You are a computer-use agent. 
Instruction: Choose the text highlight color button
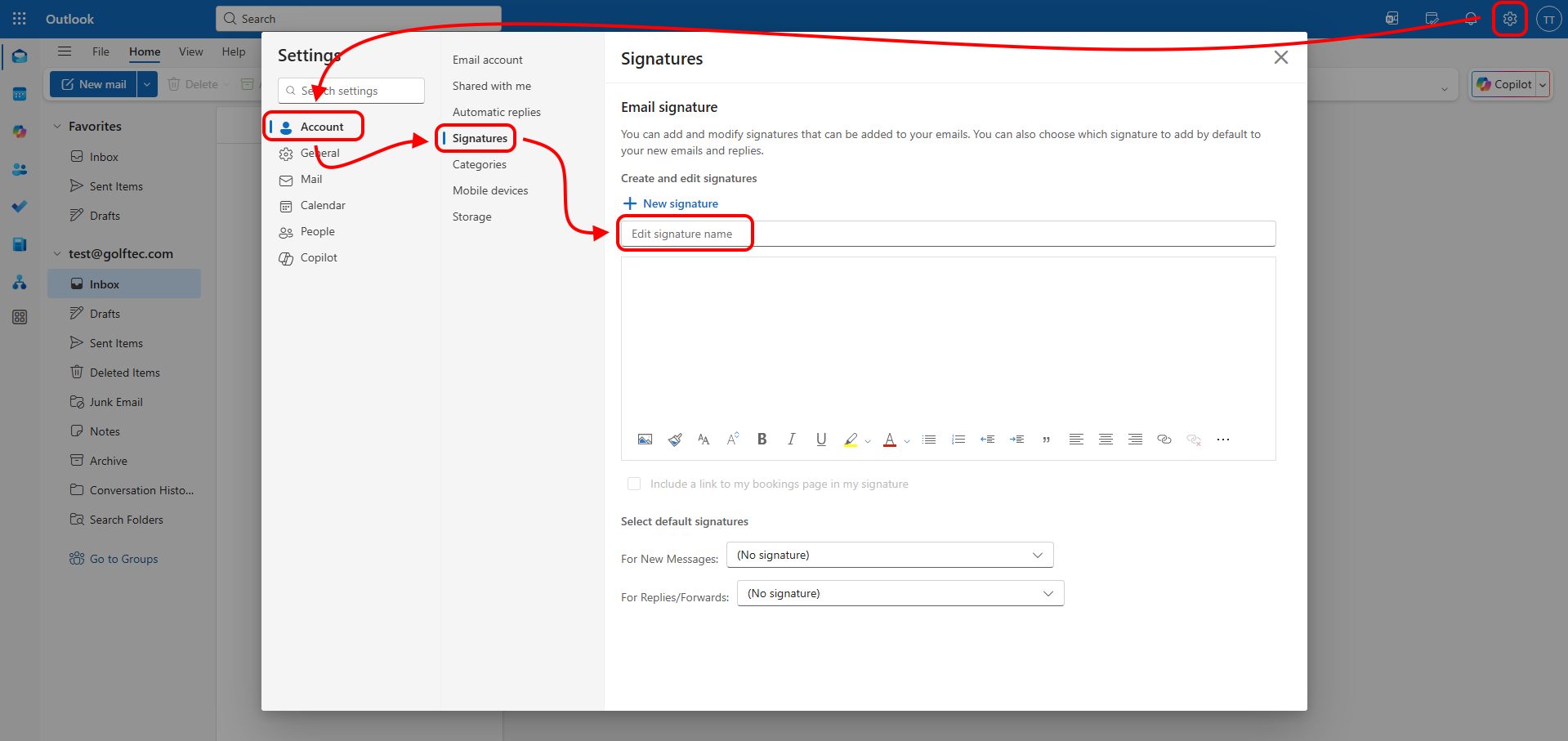point(851,440)
